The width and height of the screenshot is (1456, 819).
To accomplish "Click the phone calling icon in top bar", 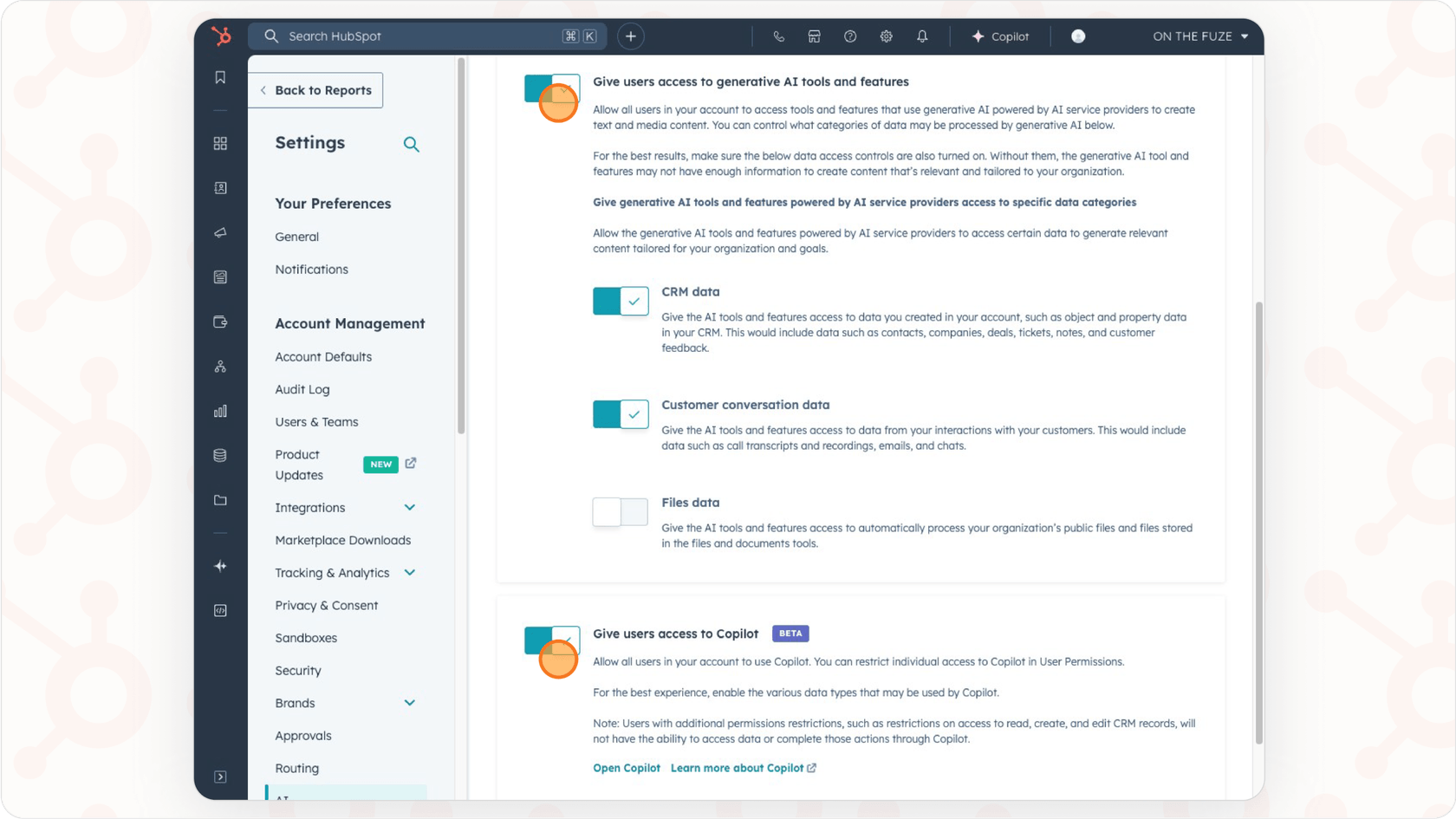I will pos(777,36).
